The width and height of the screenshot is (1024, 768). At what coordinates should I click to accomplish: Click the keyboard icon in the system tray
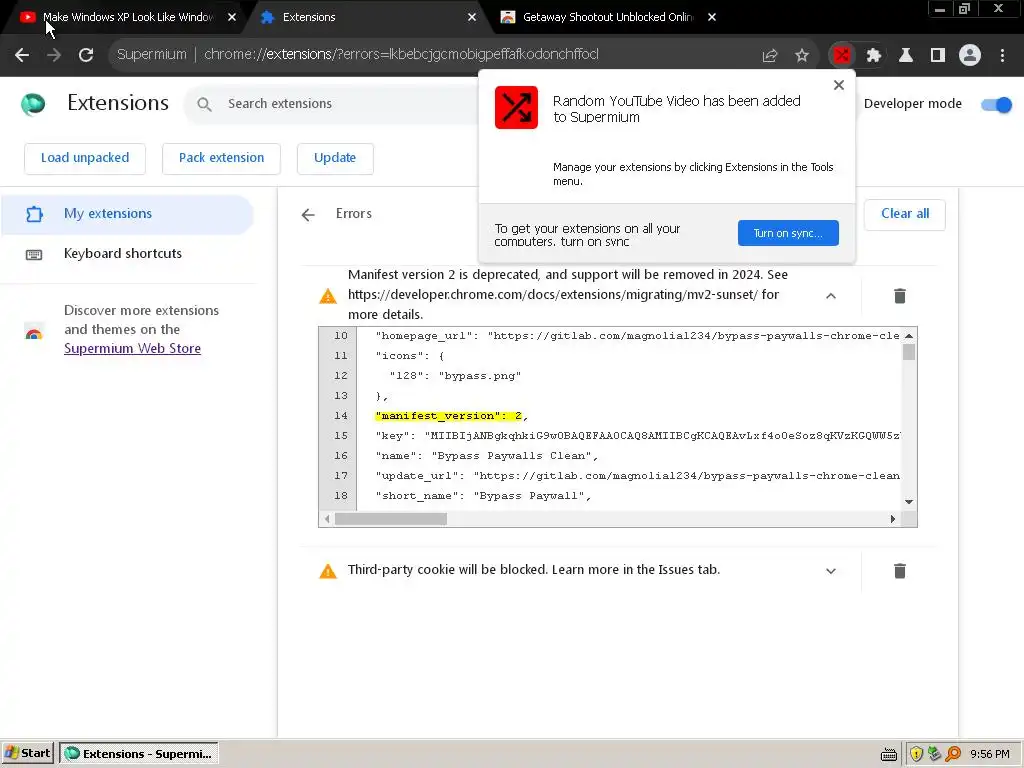pyautogui.click(x=889, y=754)
